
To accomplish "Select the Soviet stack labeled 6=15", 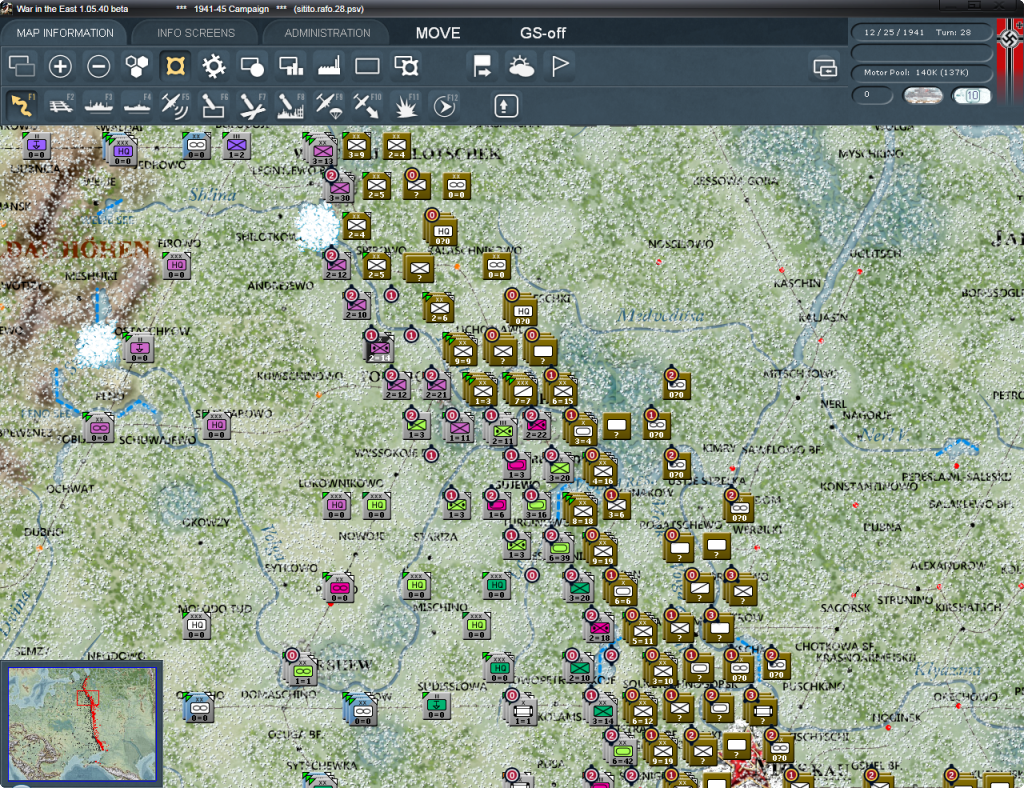I will 562,390.
